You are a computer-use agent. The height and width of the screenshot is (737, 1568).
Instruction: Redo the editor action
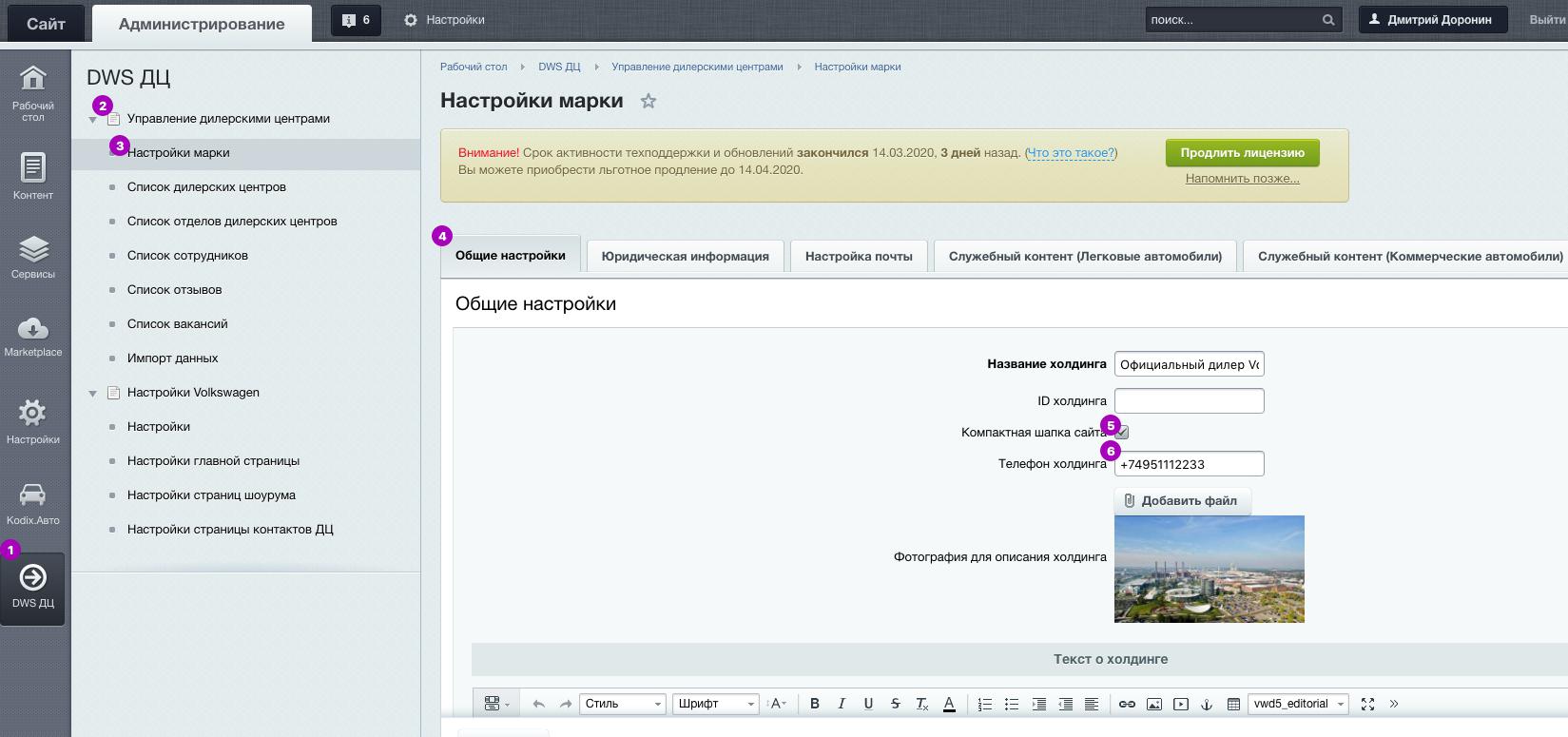click(566, 704)
